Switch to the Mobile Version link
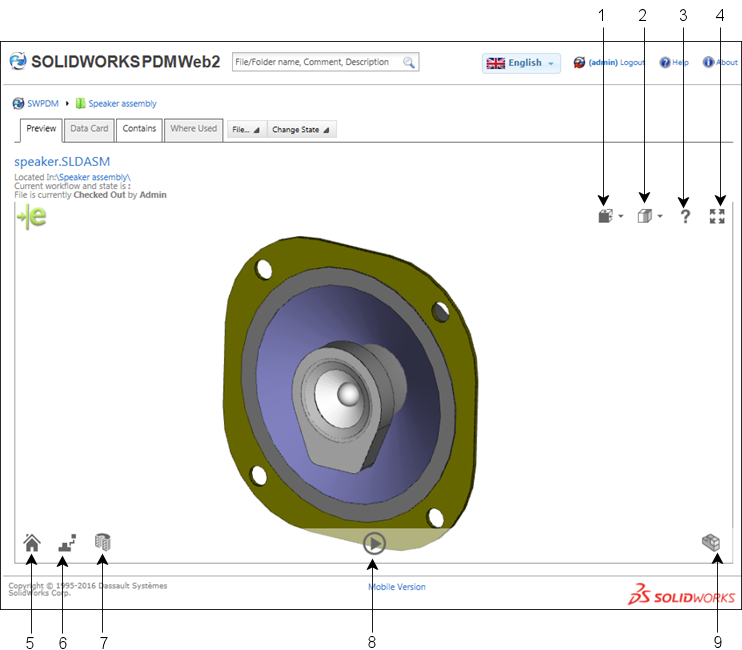The width and height of the screenshot is (742, 650). tap(397, 587)
